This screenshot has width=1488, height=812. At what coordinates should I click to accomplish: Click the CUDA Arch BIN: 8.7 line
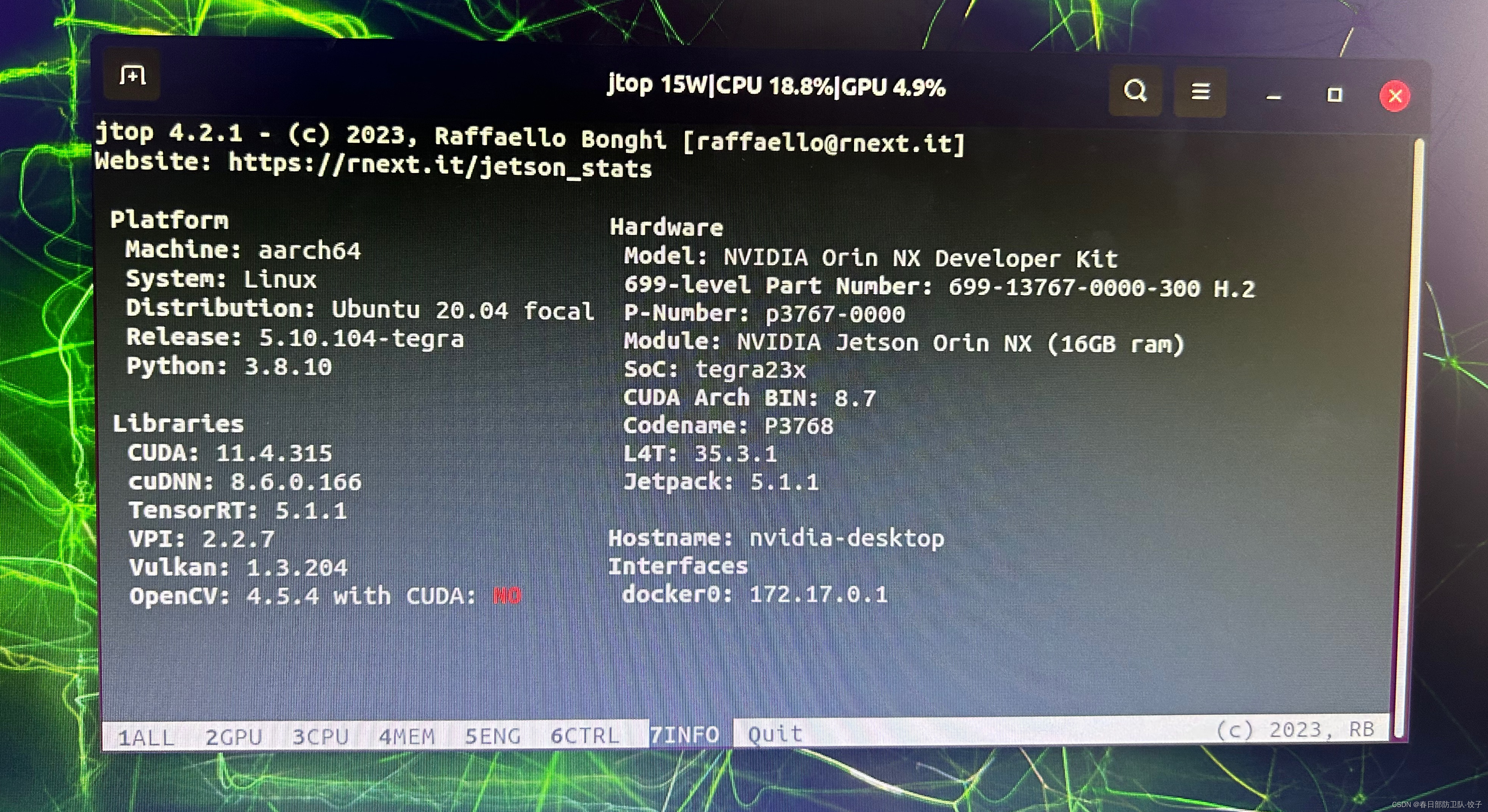pyautogui.click(x=750, y=398)
